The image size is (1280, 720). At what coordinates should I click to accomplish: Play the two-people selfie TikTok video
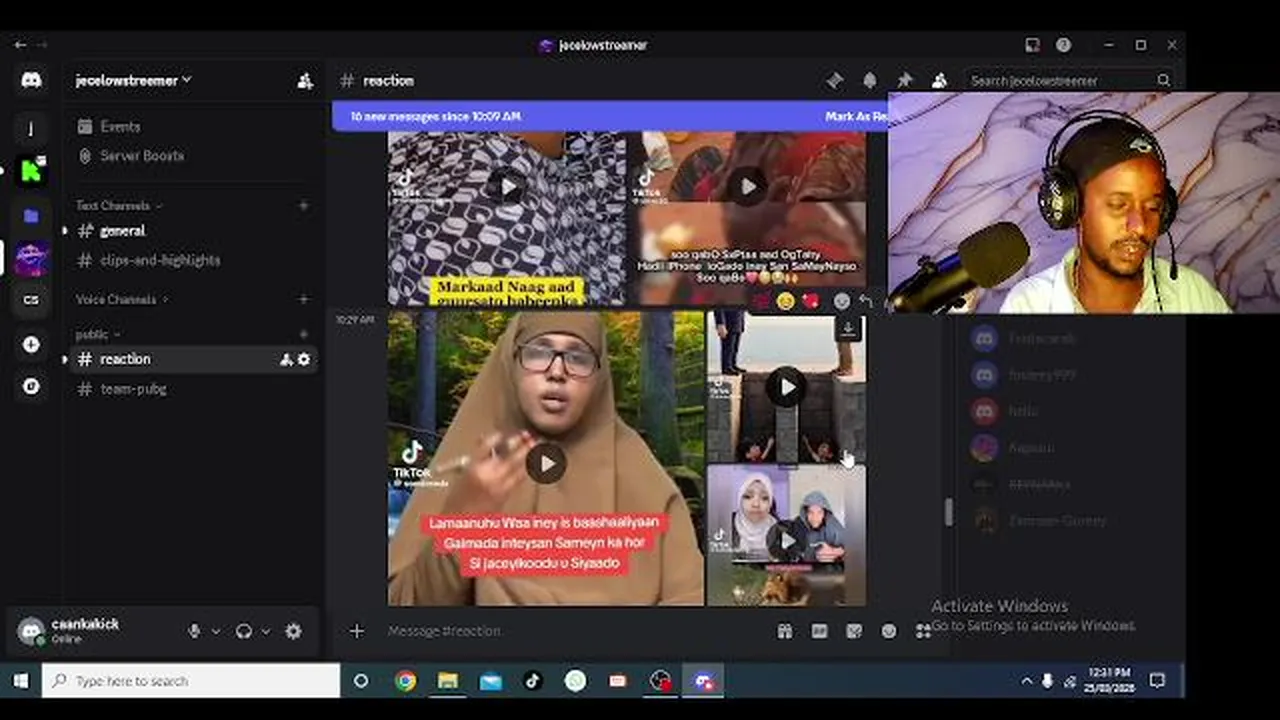tap(786, 541)
